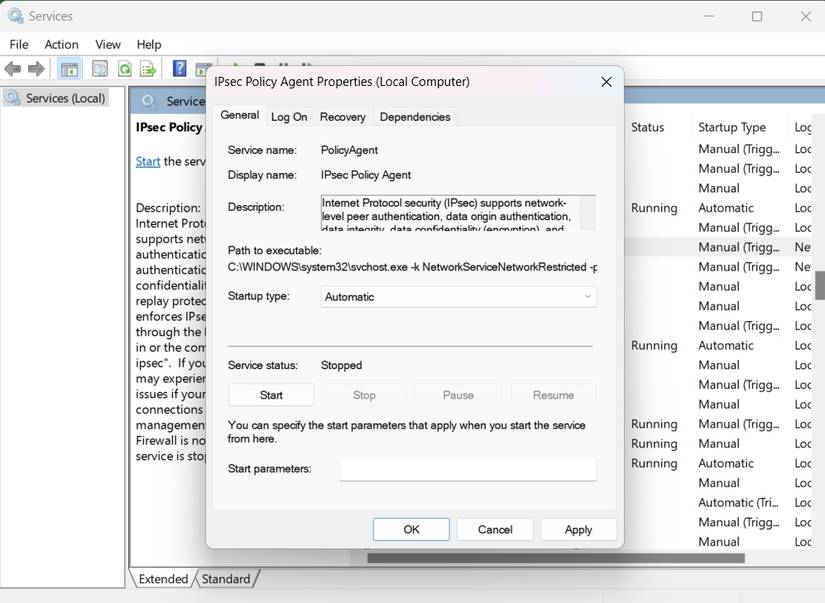This screenshot has height=603, width=825.
Task: Switch to the Standard tab at the bottom
Action: coord(226,579)
